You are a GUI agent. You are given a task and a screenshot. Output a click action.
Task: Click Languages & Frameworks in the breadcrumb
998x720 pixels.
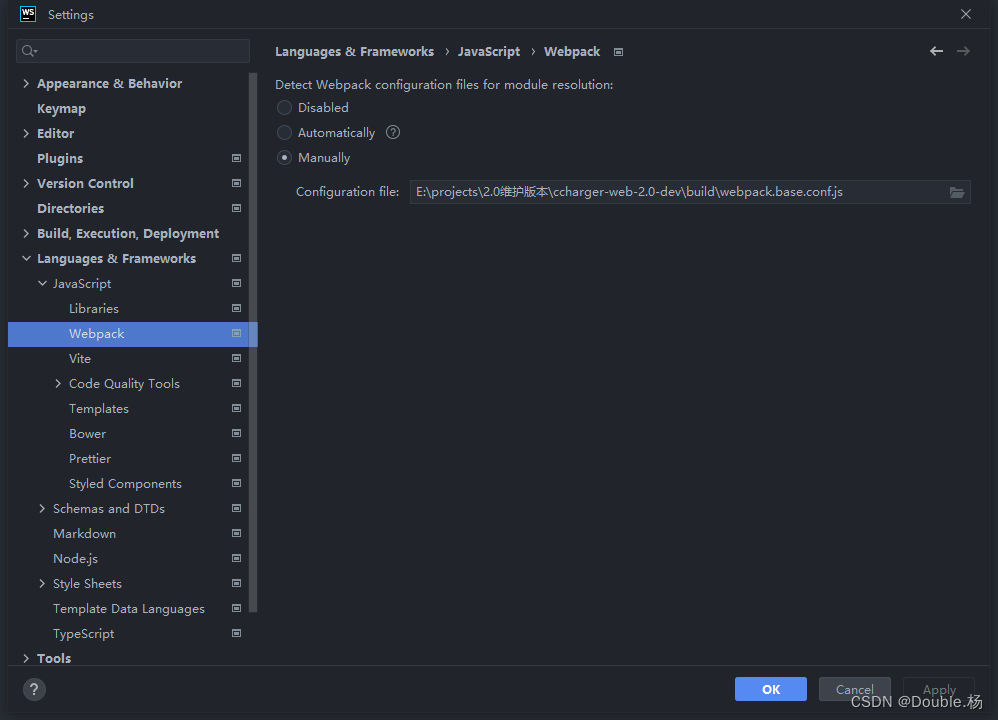(x=355, y=52)
